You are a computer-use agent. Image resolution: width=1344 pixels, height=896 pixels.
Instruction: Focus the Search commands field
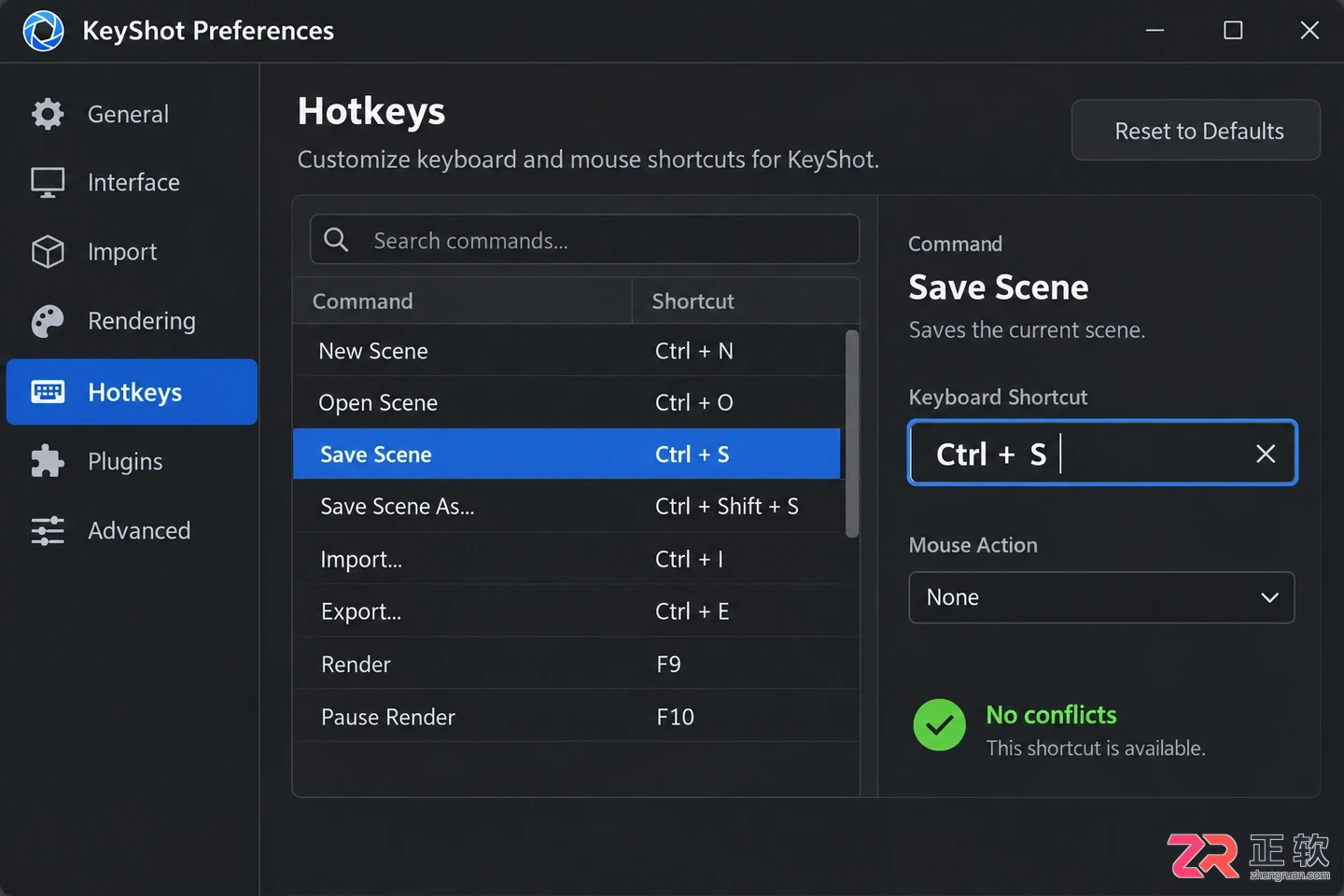coord(584,240)
